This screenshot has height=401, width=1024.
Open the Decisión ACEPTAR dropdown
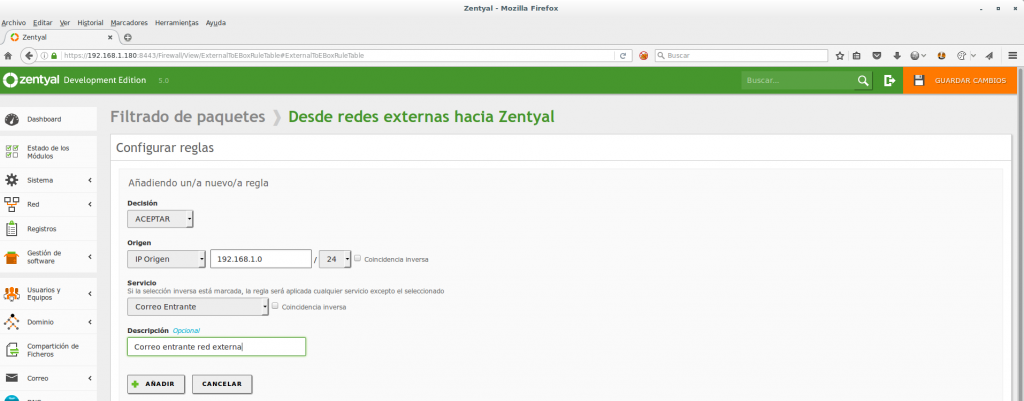coord(160,219)
